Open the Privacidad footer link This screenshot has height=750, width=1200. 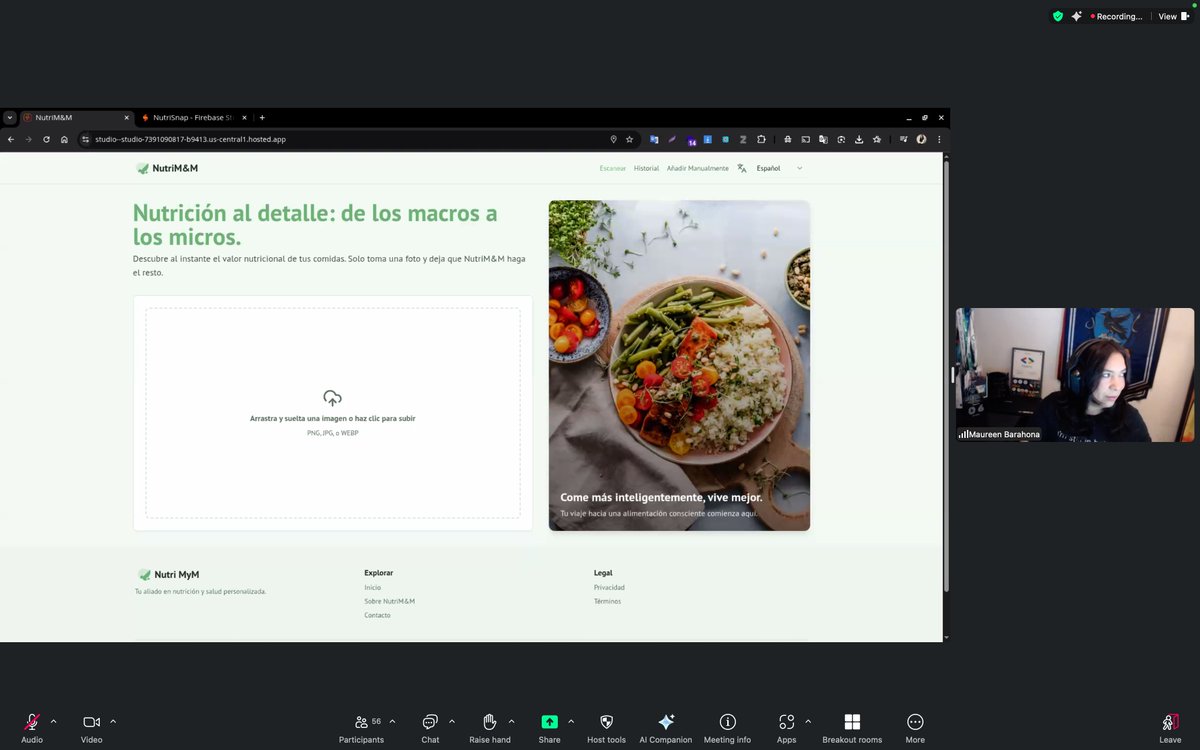[x=609, y=588]
